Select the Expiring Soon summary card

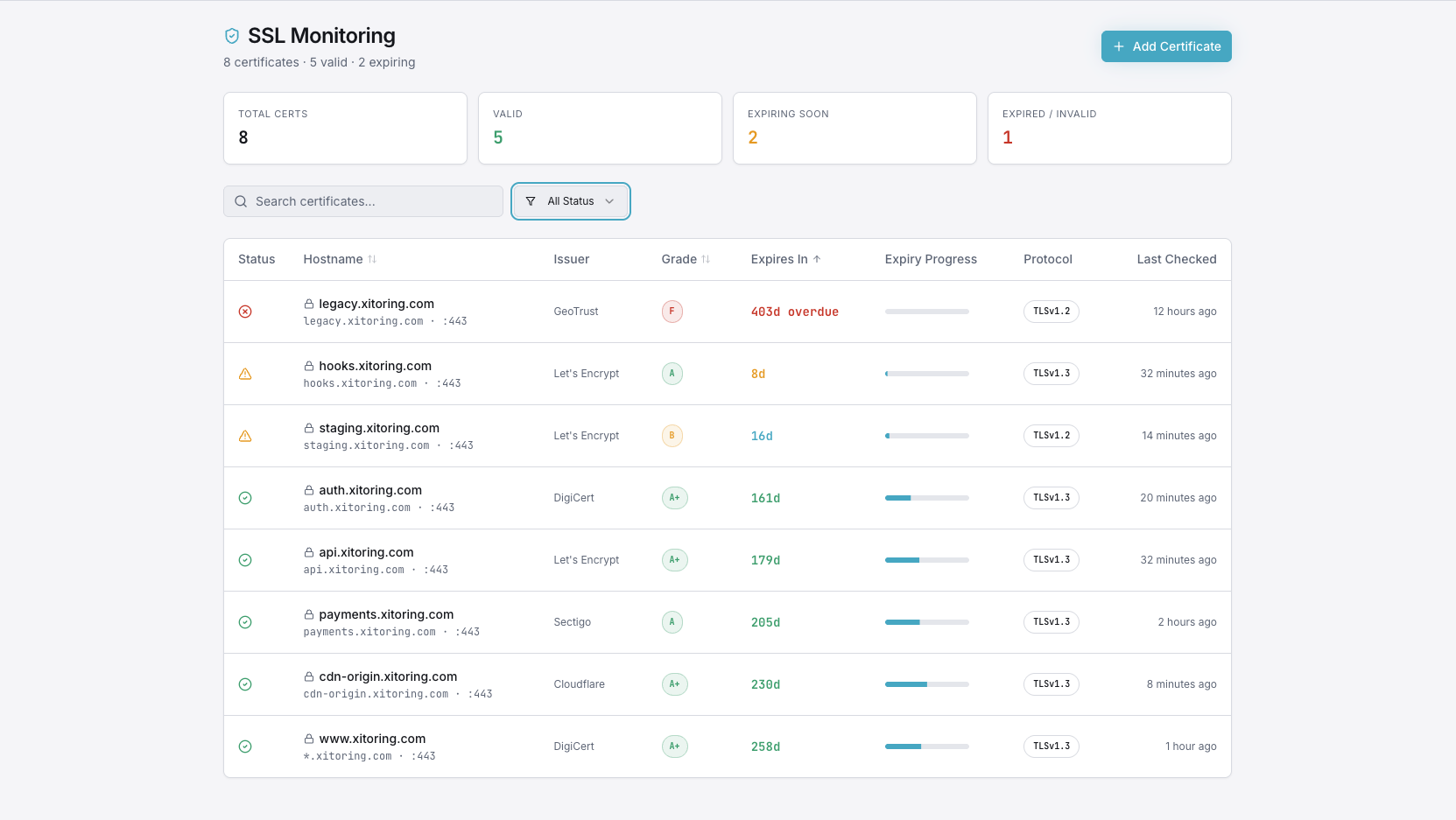click(854, 128)
